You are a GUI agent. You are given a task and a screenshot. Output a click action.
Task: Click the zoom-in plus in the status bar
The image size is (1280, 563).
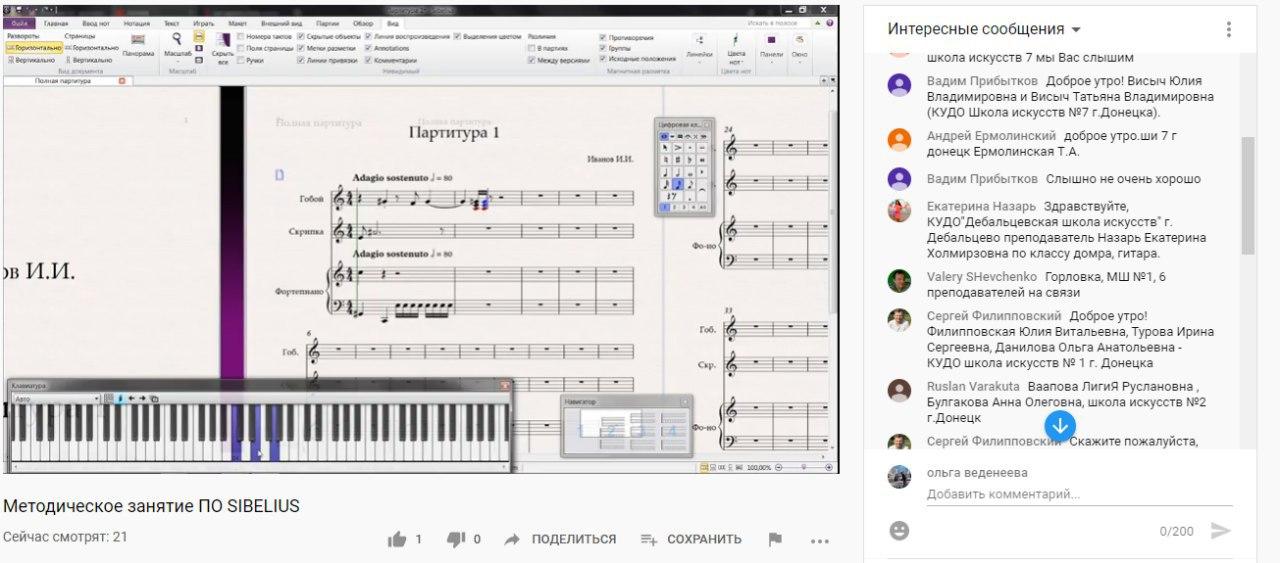tap(829, 467)
